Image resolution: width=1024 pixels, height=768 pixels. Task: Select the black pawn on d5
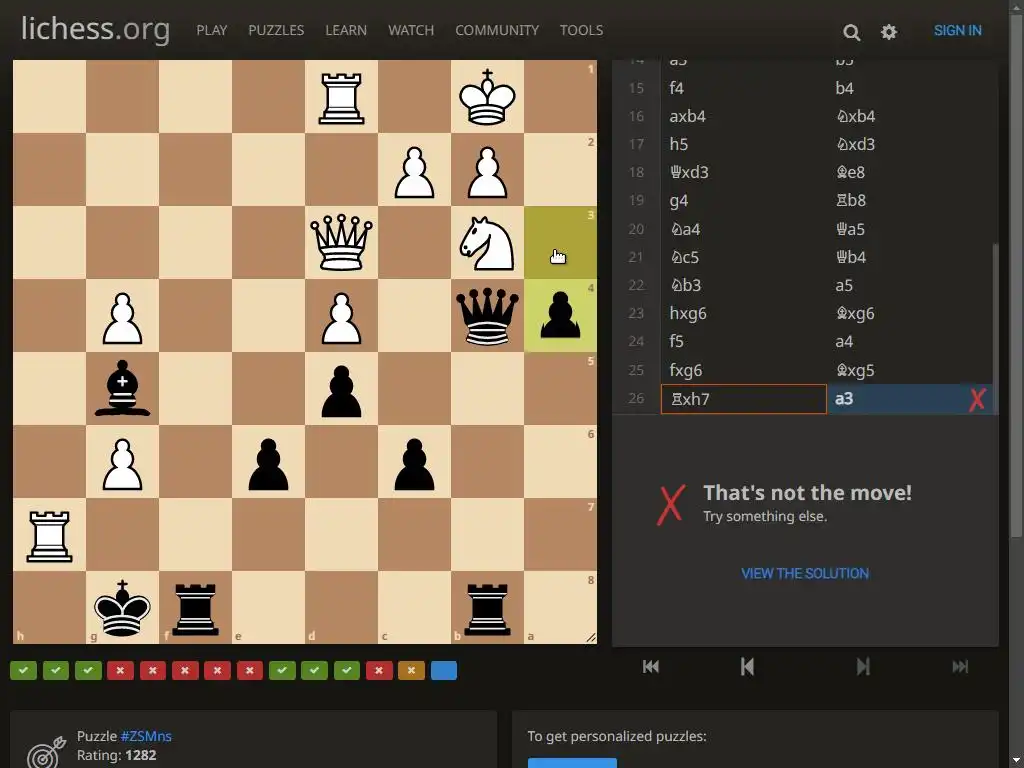point(341,389)
